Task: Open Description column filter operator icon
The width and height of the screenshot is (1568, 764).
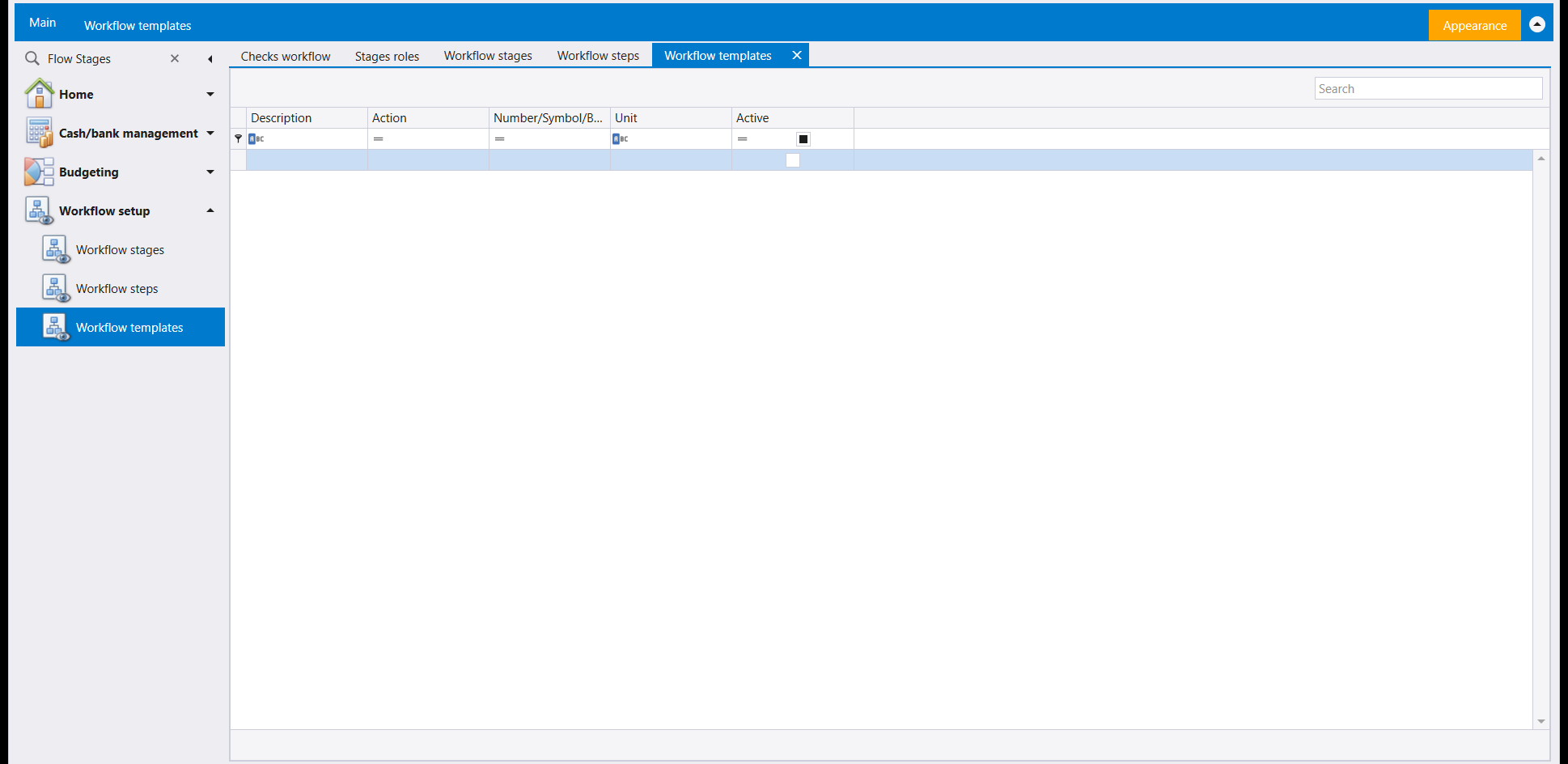Action: (256, 138)
